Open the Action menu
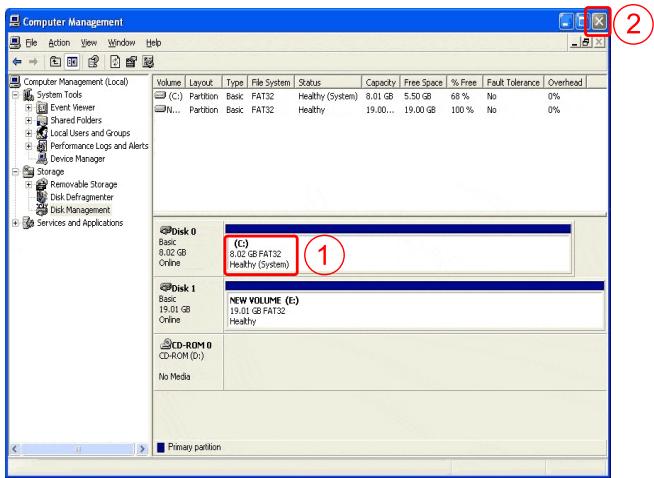The width and height of the screenshot is (654, 478). pyautogui.click(x=59, y=43)
